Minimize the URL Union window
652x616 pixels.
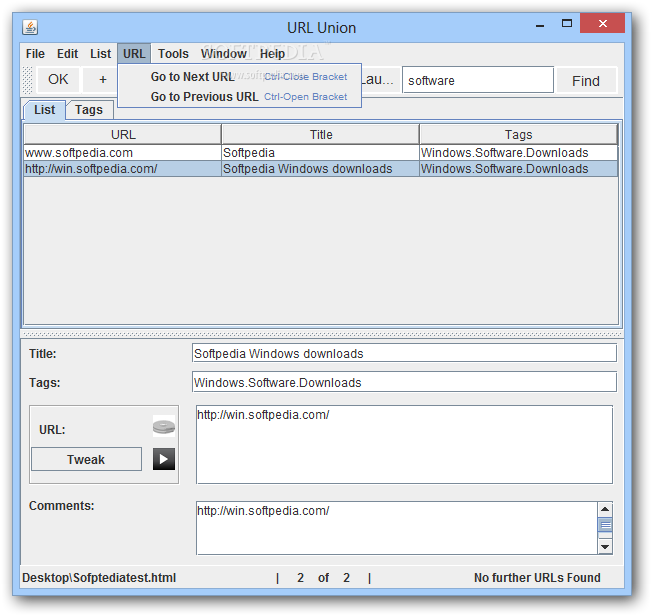pos(540,25)
